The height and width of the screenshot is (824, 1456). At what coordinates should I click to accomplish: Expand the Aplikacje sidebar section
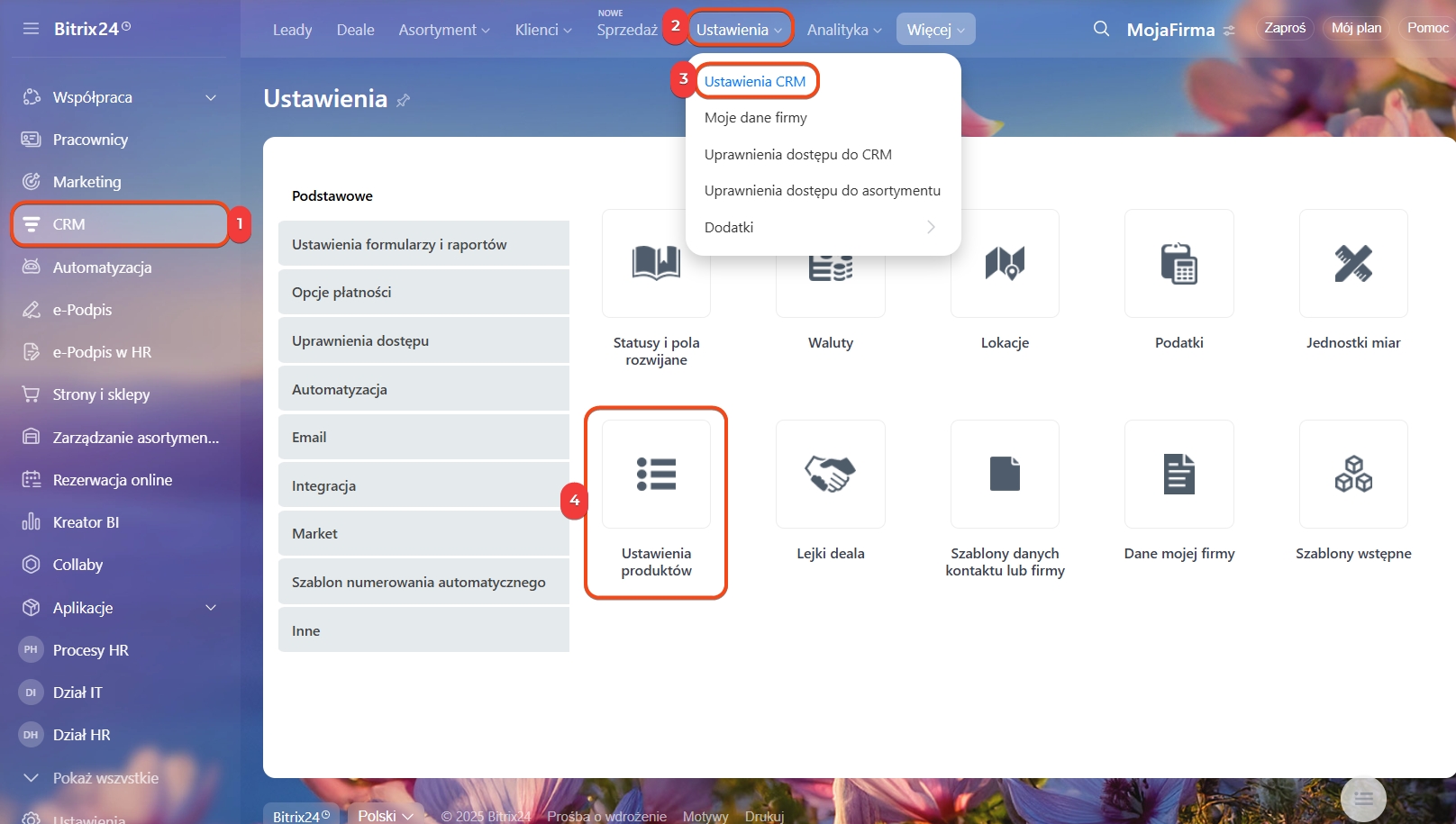[x=211, y=608]
